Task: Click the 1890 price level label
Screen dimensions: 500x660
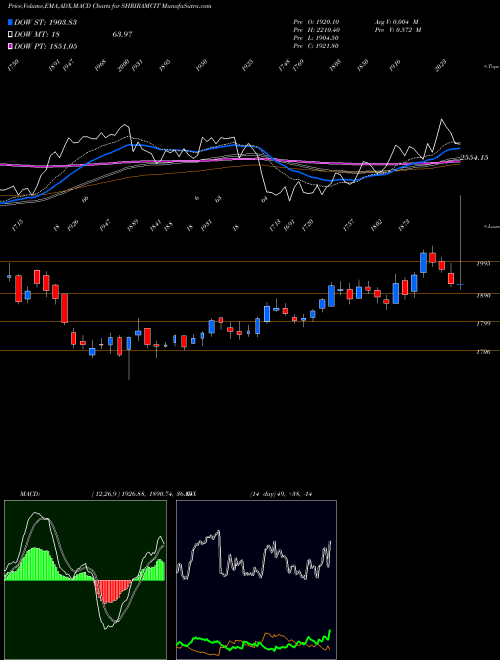Action: point(483,296)
